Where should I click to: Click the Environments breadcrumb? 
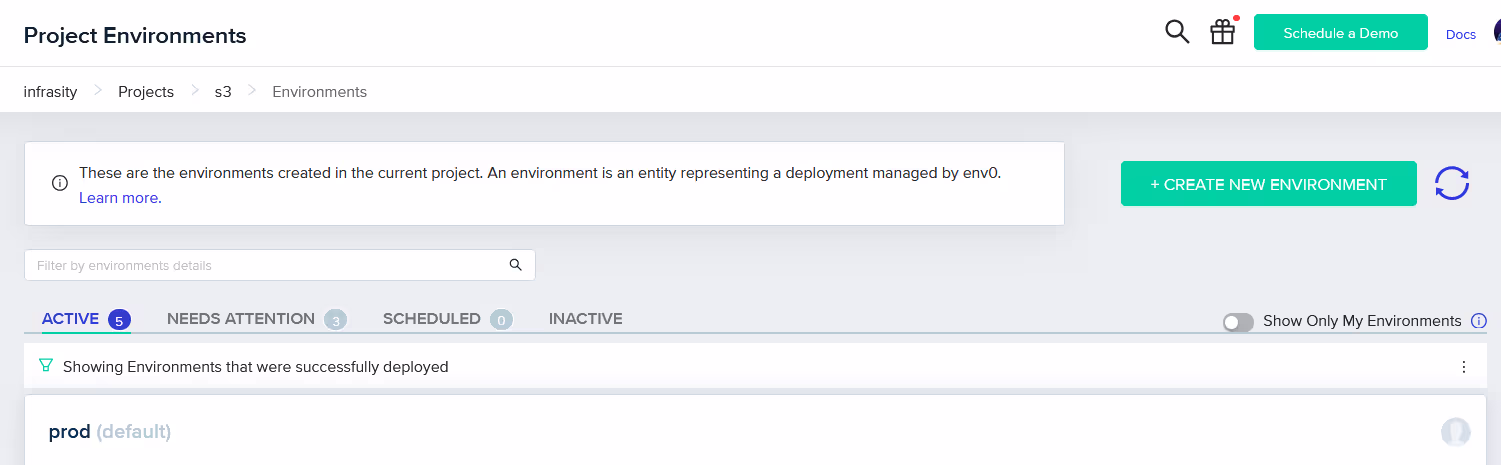point(320,92)
